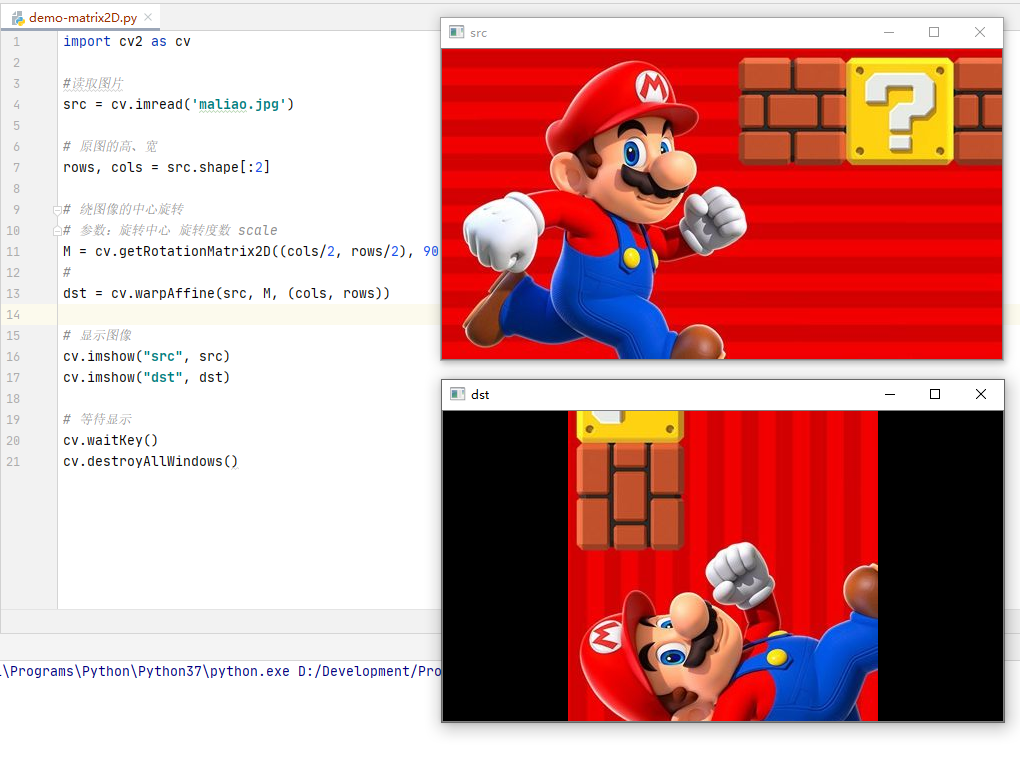Click the getRotationMatrix2D call on line 11
Image resolution: width=1020 pixels, height=779 pixels.
tap(250, 252)
